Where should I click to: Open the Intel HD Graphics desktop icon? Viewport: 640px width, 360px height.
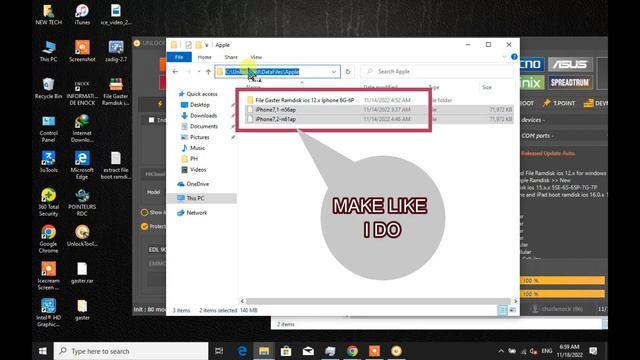point(49,313)
